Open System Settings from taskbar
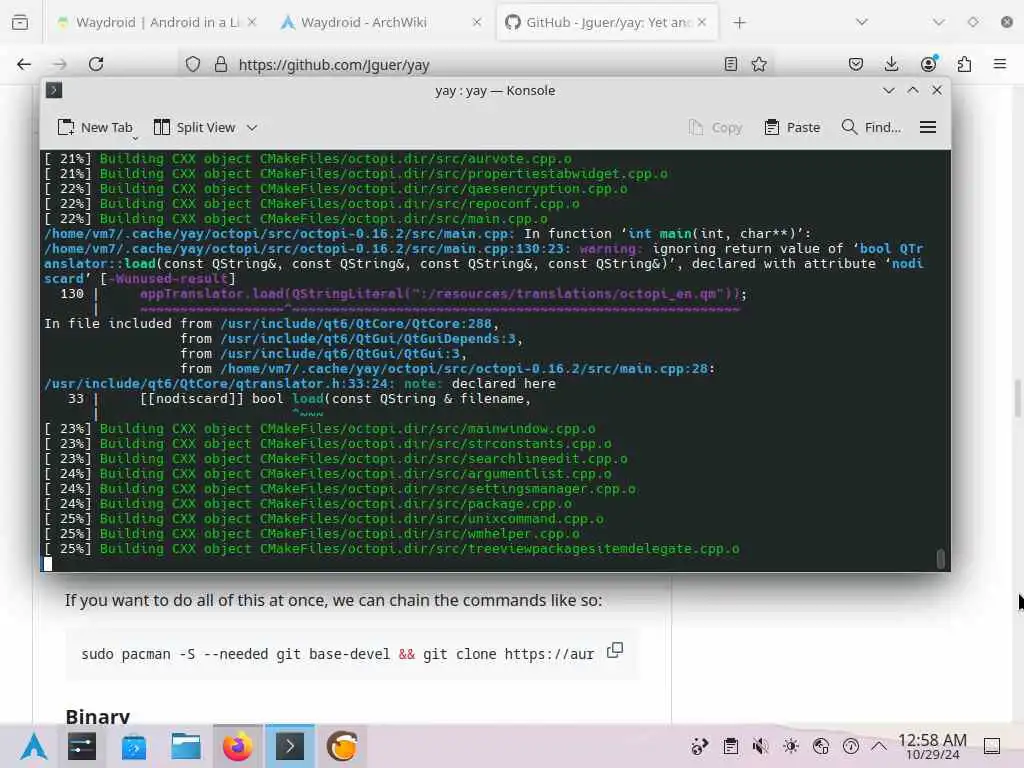The height and width of the screenshot is (768, 1024). [82, 746]
